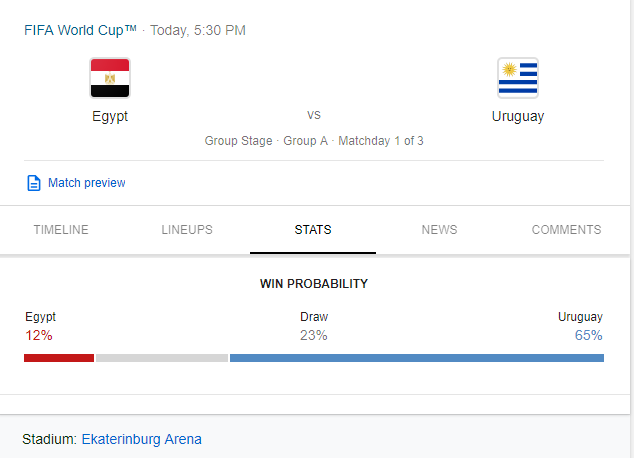Click the Draw 23% percentage
Viewport: 634px width, 458px height.
[x=314, y=335]
